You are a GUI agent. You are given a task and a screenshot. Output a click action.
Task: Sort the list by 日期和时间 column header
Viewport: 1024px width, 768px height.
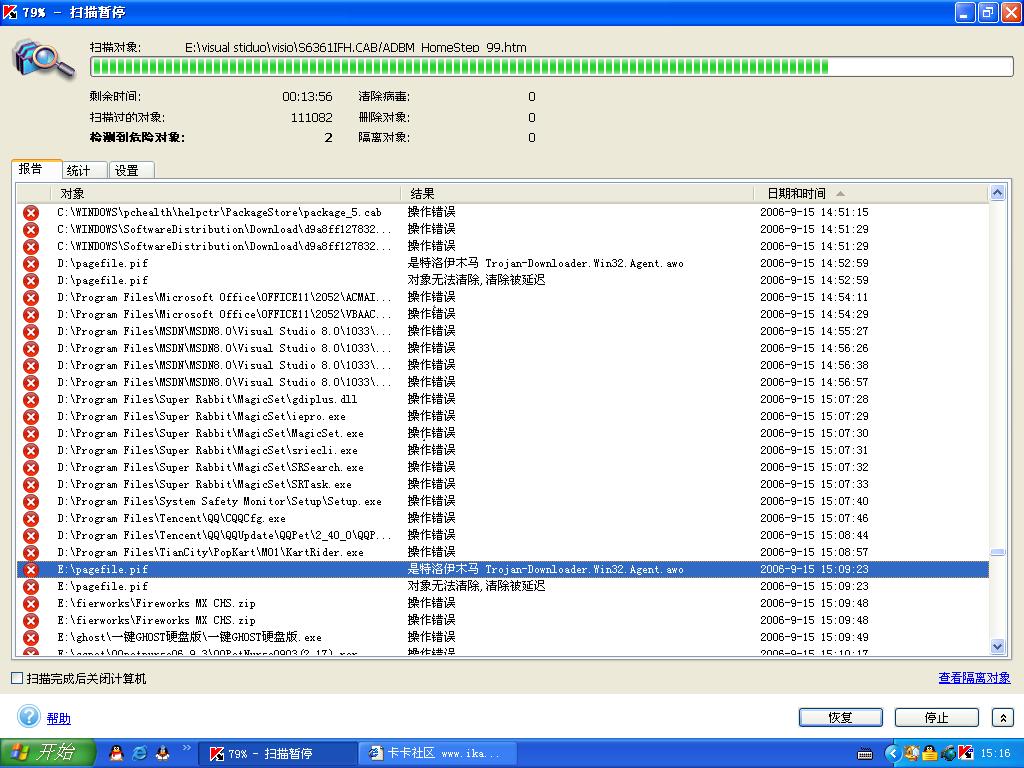coord(797,193)
